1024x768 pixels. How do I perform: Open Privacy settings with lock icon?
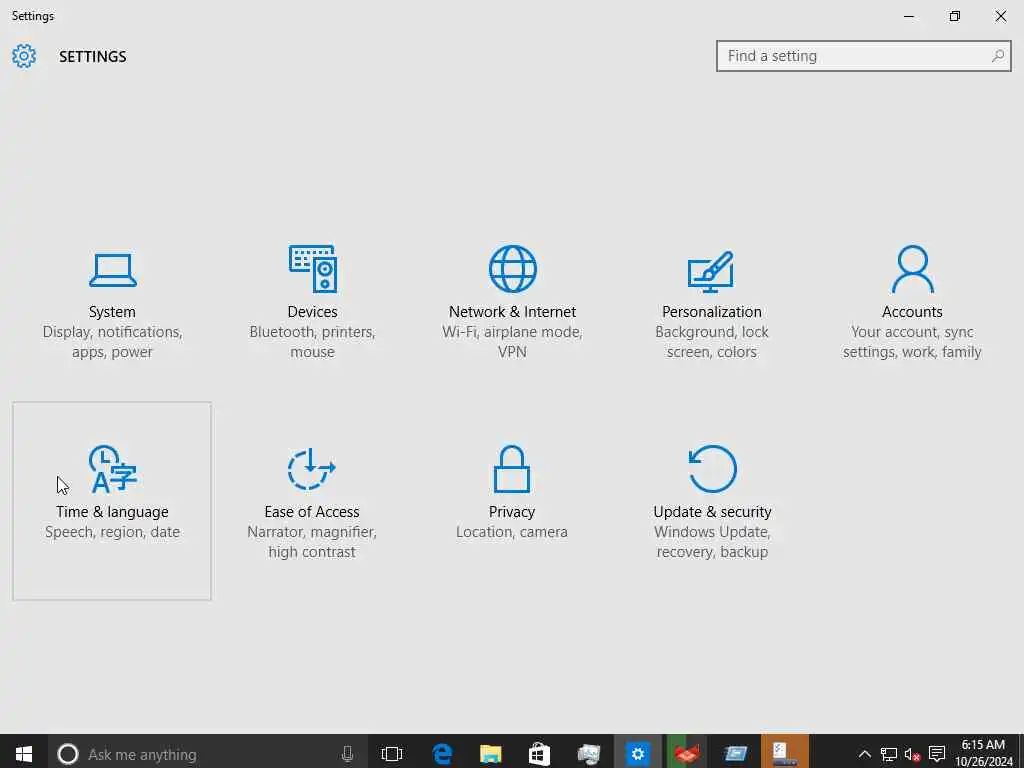pos(512,501)
